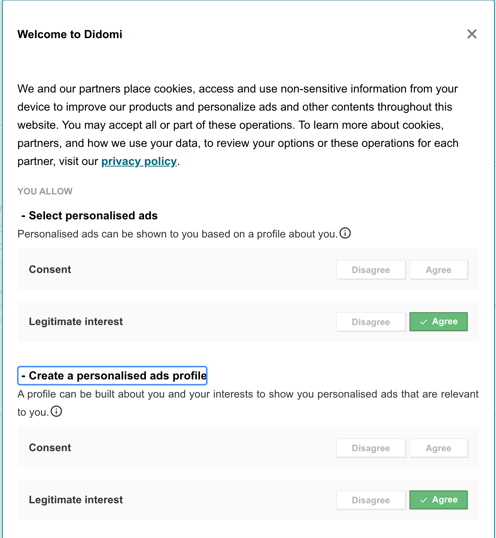
Task: Click green Agree under Select personalised ads
Action: (438, 322)
